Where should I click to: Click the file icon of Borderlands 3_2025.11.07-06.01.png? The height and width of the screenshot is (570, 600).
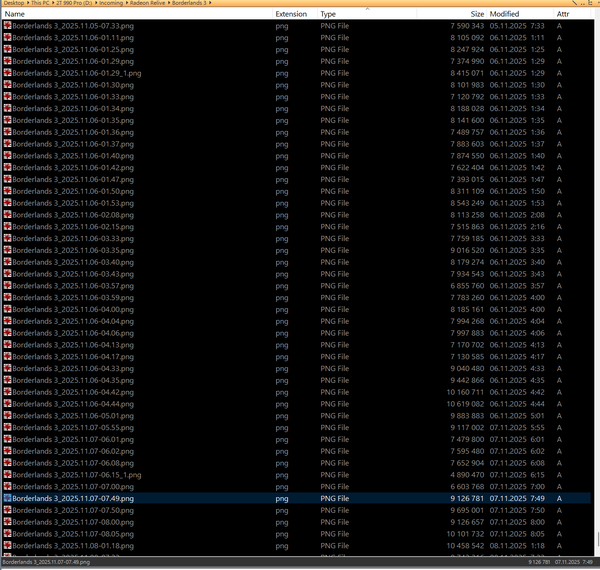pos(7,439)
